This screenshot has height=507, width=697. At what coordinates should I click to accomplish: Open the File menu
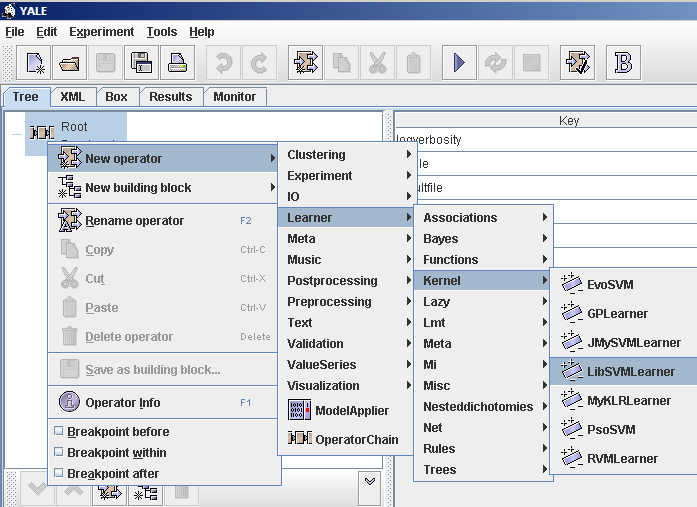tap(15, 32)
